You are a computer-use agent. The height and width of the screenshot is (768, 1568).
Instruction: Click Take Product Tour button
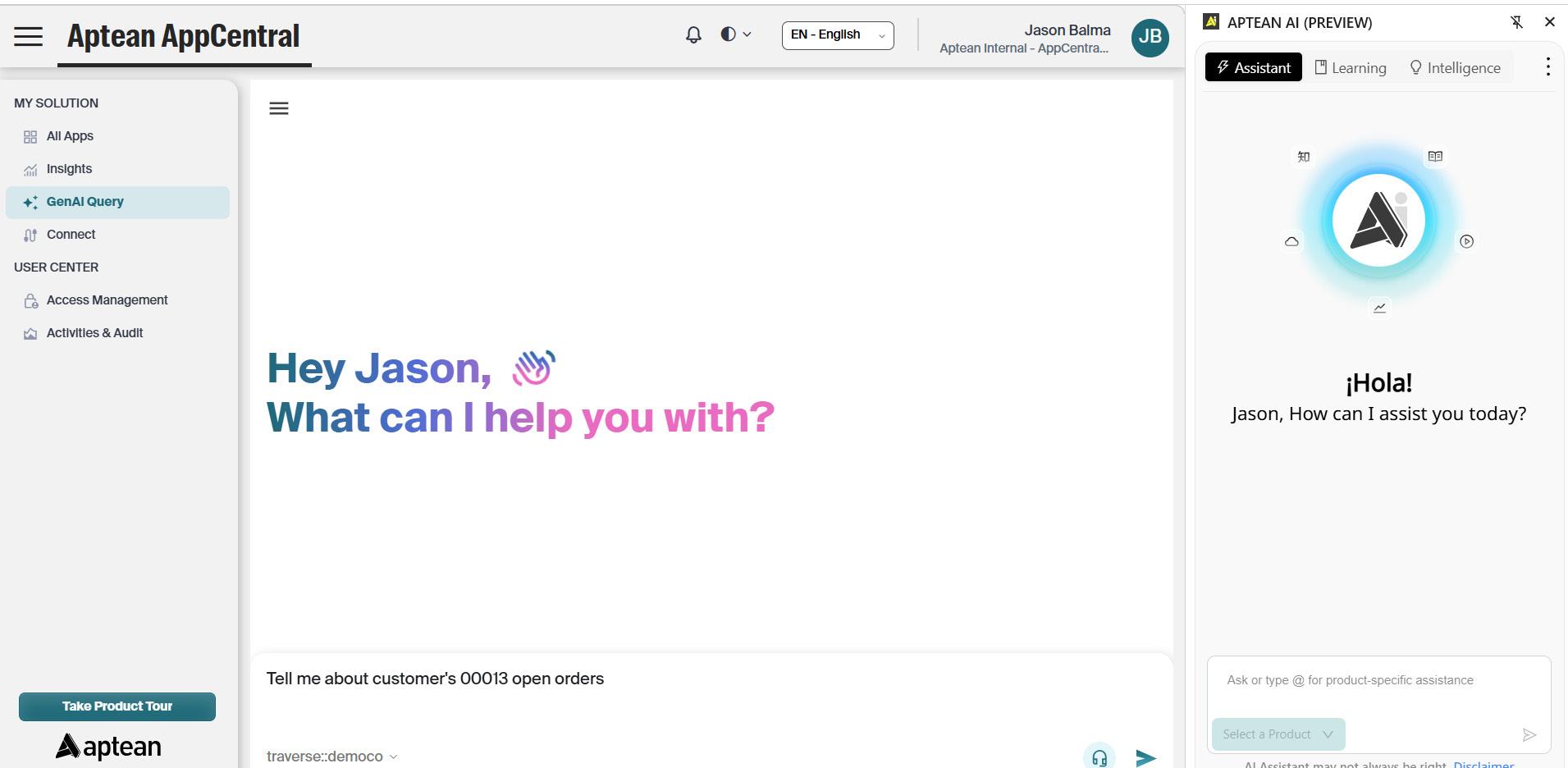click(x=117, y=706)
